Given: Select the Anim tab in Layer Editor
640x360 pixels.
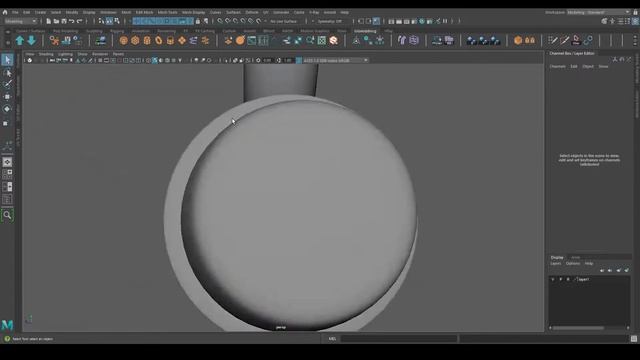Looking at the screenshot, I should click(x=576, y=258).
